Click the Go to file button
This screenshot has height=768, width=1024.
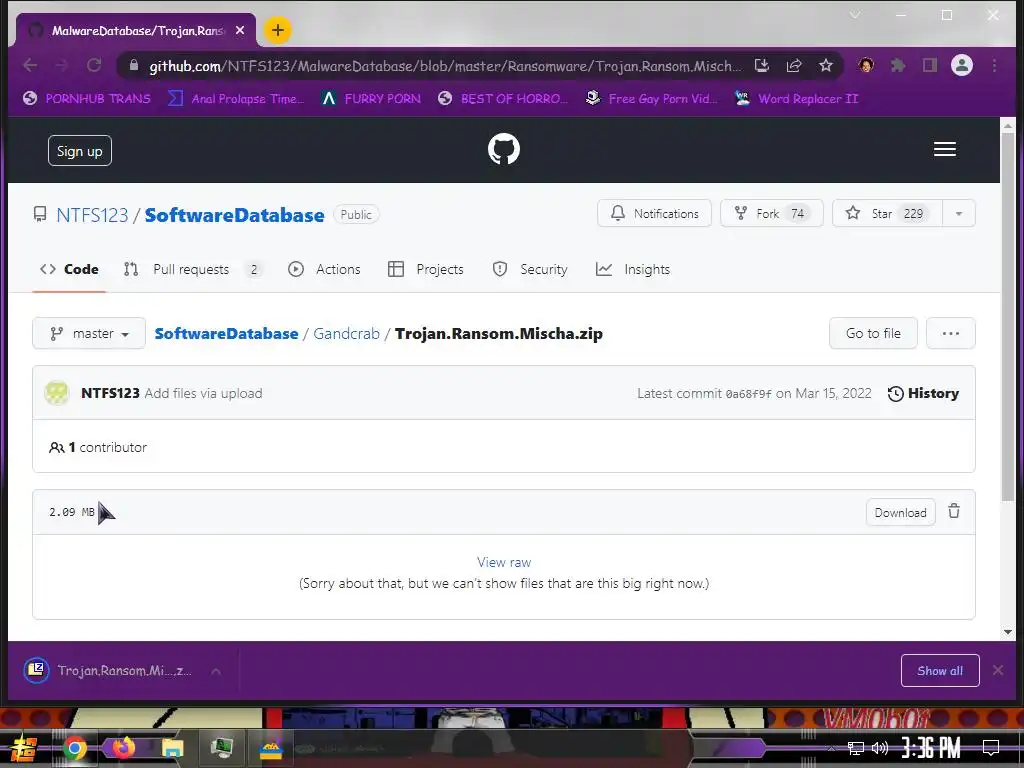click(873, 333)
